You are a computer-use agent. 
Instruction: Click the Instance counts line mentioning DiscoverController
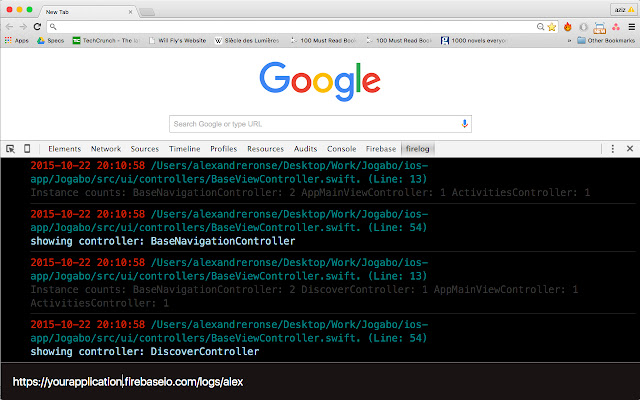[x=304, y=296]
